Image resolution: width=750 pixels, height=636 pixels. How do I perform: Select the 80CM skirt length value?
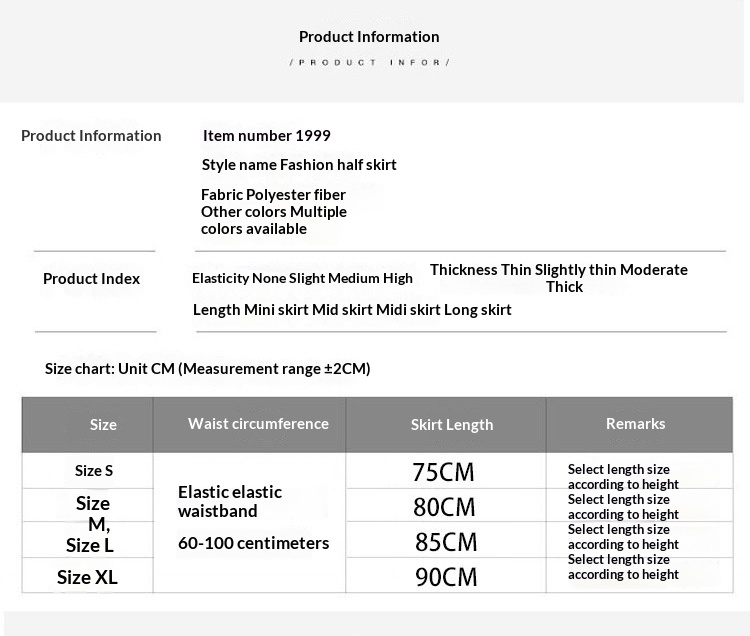pos(444,507)
